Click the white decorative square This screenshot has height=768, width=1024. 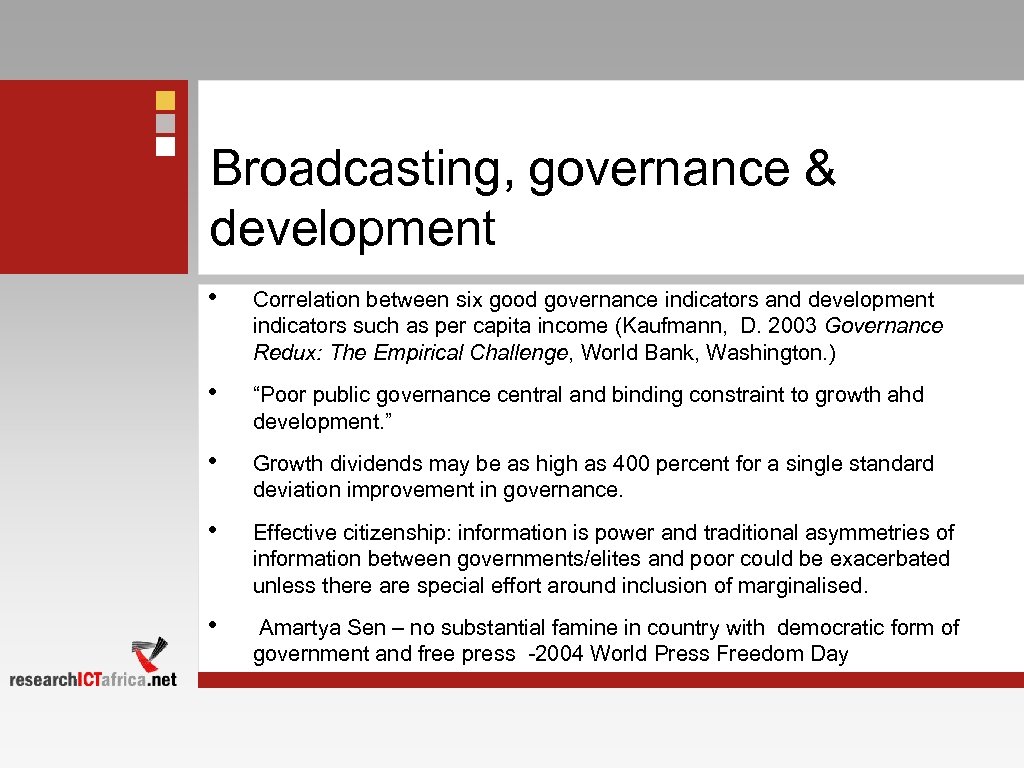[164, 147]
